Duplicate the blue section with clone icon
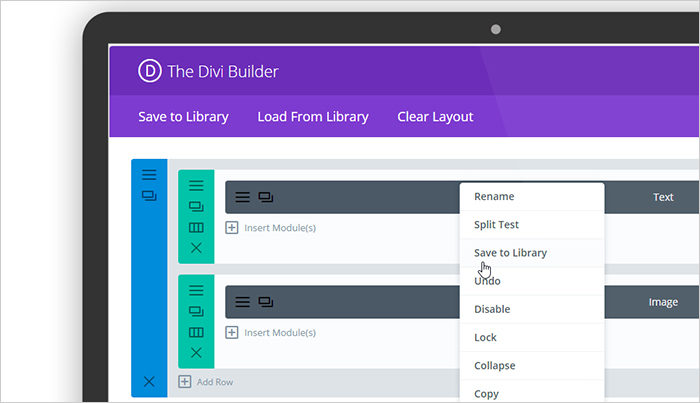This screenshot has height=403, width=700. click(x=149, y=196)
